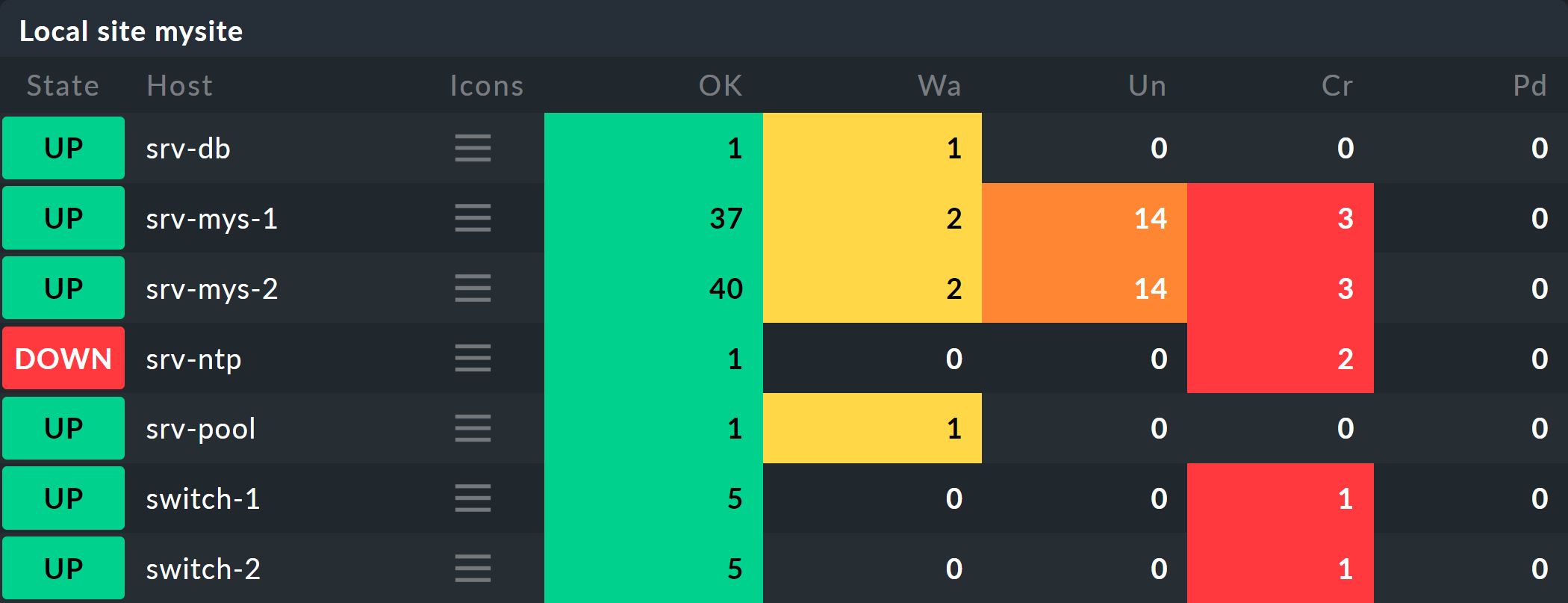
Task: Open the action menu icon for srv-pool
Action: coord(473,428)
